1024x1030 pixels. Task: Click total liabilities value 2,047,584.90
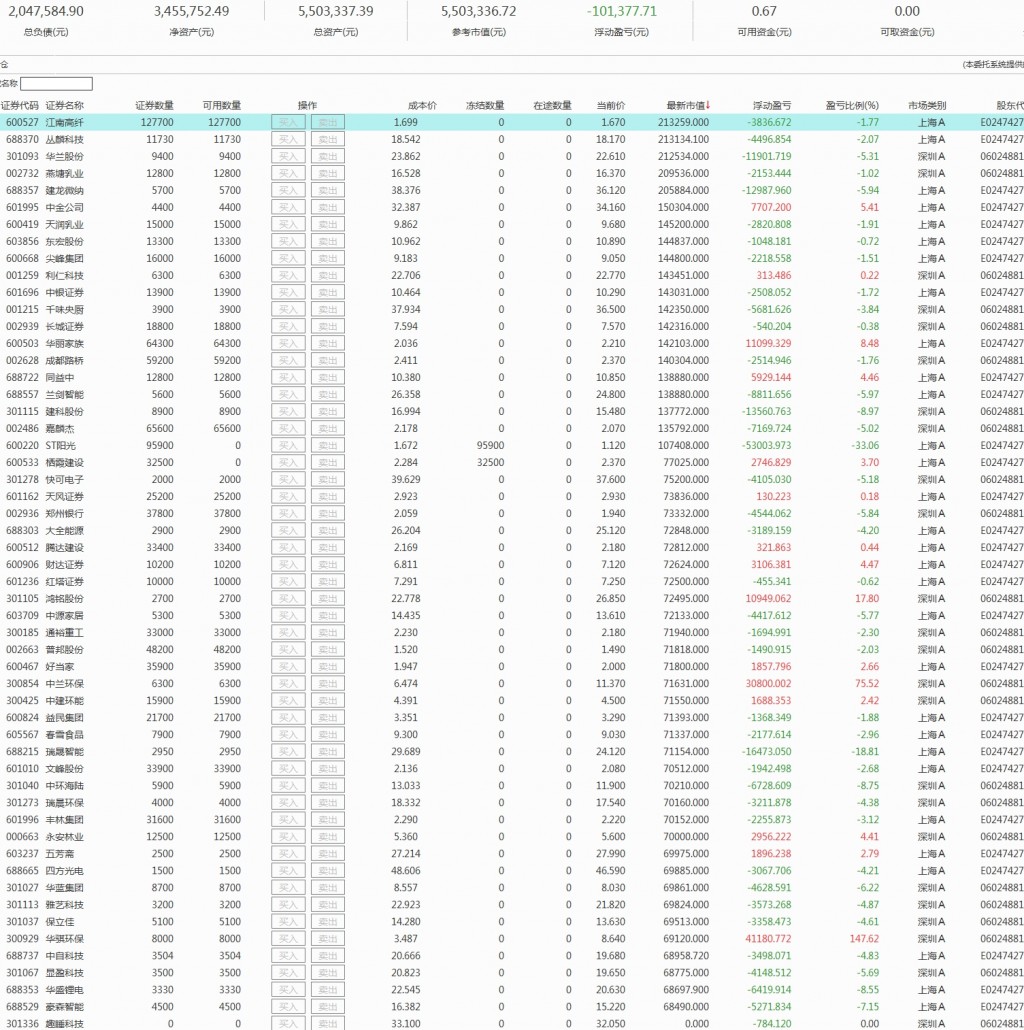point(46,11)
